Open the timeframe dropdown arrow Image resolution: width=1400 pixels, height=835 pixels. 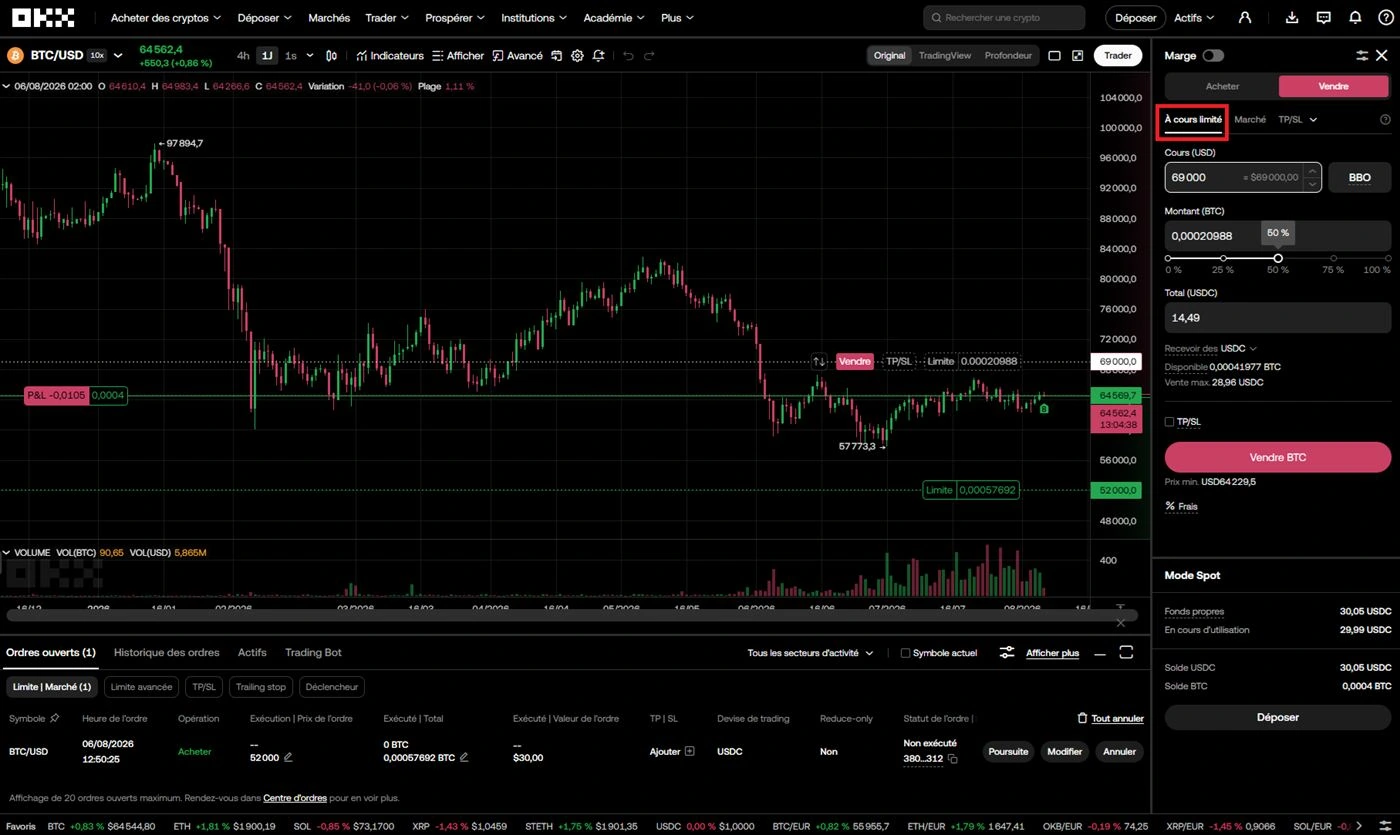click(310, 56)
